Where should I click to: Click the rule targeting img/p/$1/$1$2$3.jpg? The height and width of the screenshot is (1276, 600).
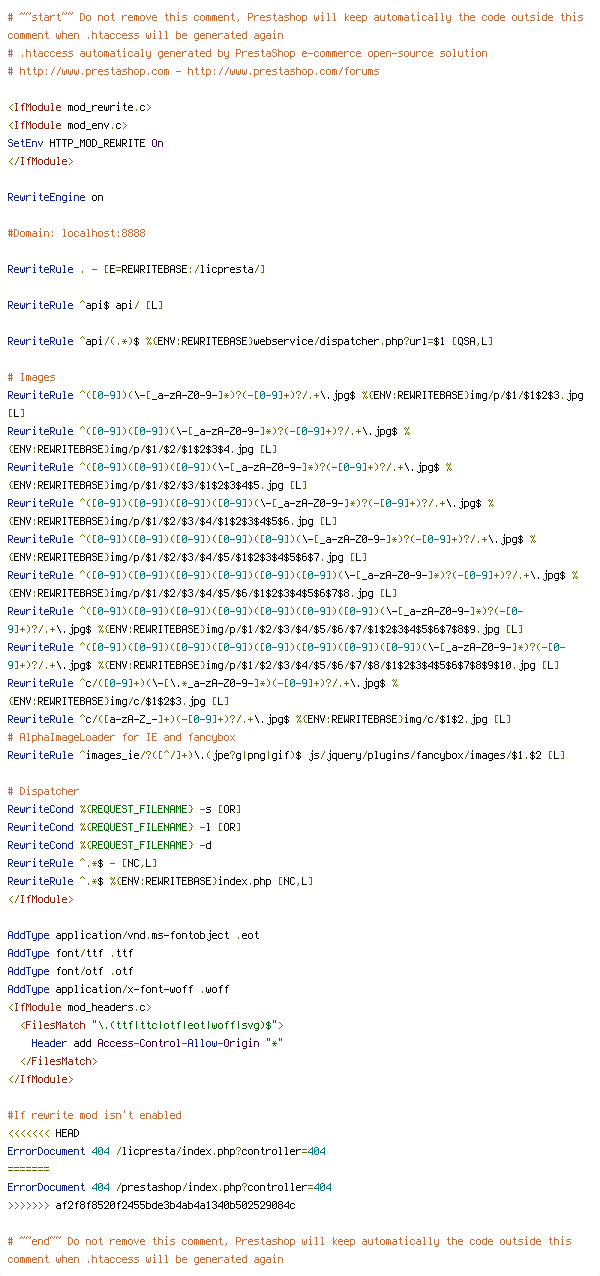click(295, 404)
